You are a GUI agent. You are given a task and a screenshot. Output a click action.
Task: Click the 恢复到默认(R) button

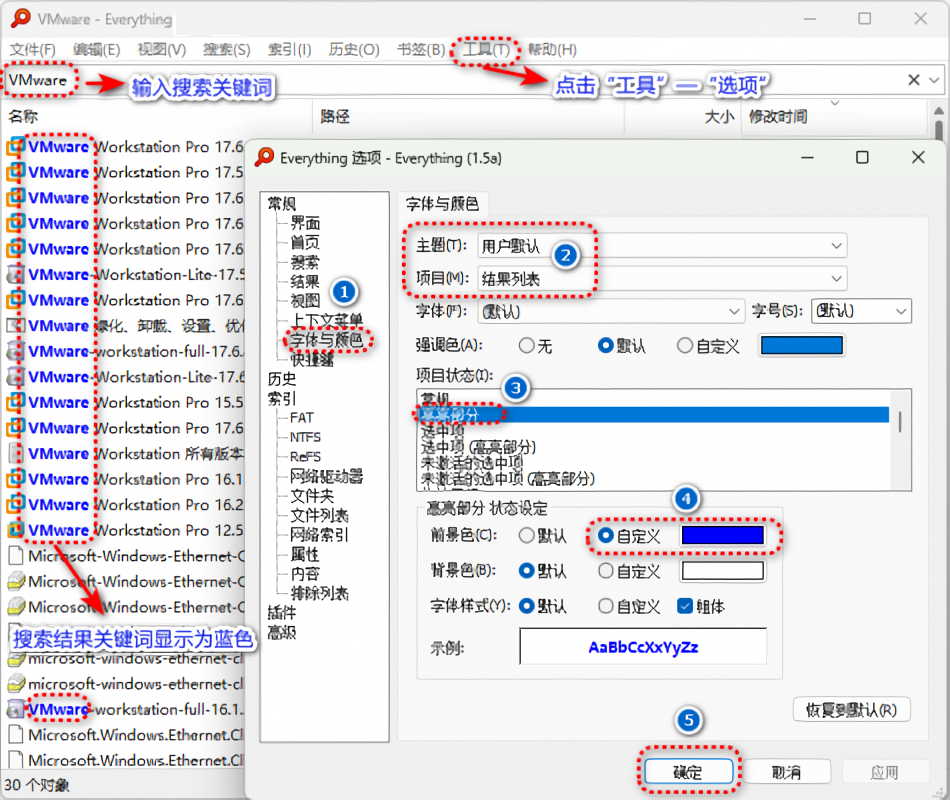pos(851,710)
